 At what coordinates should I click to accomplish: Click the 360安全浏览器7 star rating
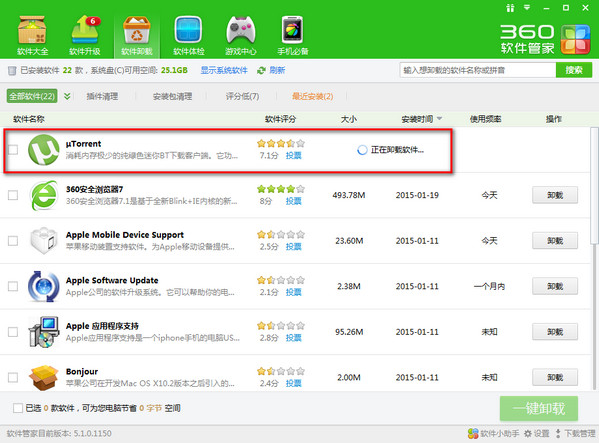[x=281, y=189]
